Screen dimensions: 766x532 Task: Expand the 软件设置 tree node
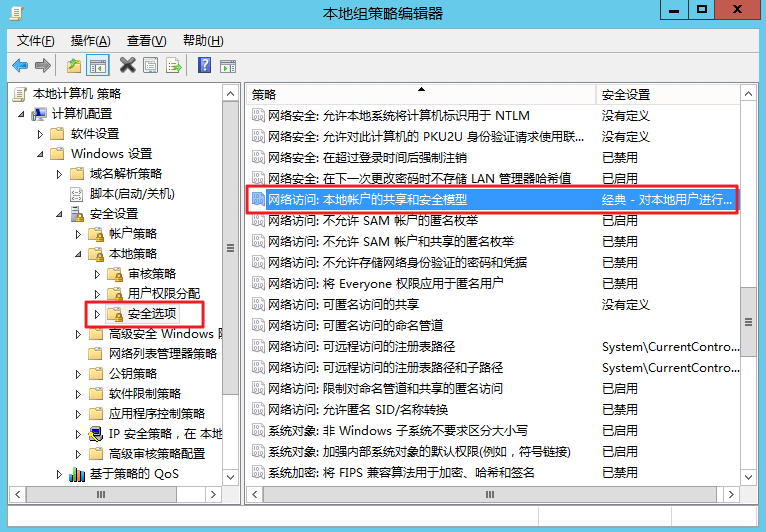coord(41,134)
